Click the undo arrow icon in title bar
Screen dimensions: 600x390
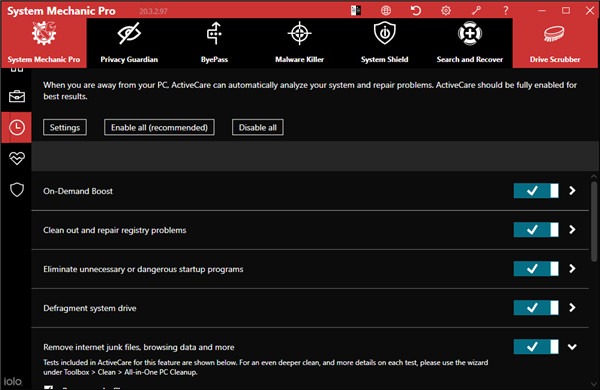(416, 10)
